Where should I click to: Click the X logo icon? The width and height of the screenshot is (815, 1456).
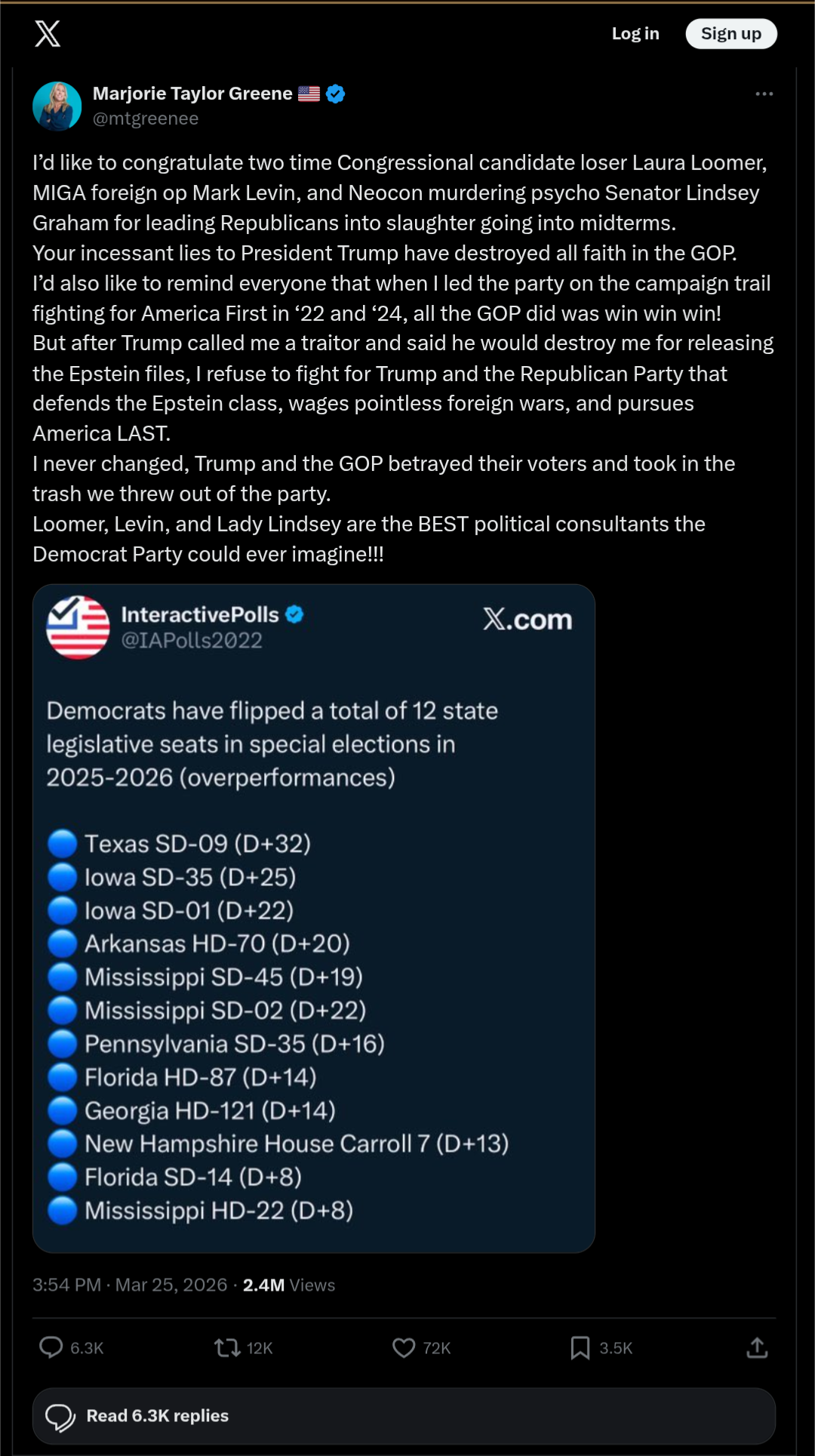[48, 34]
